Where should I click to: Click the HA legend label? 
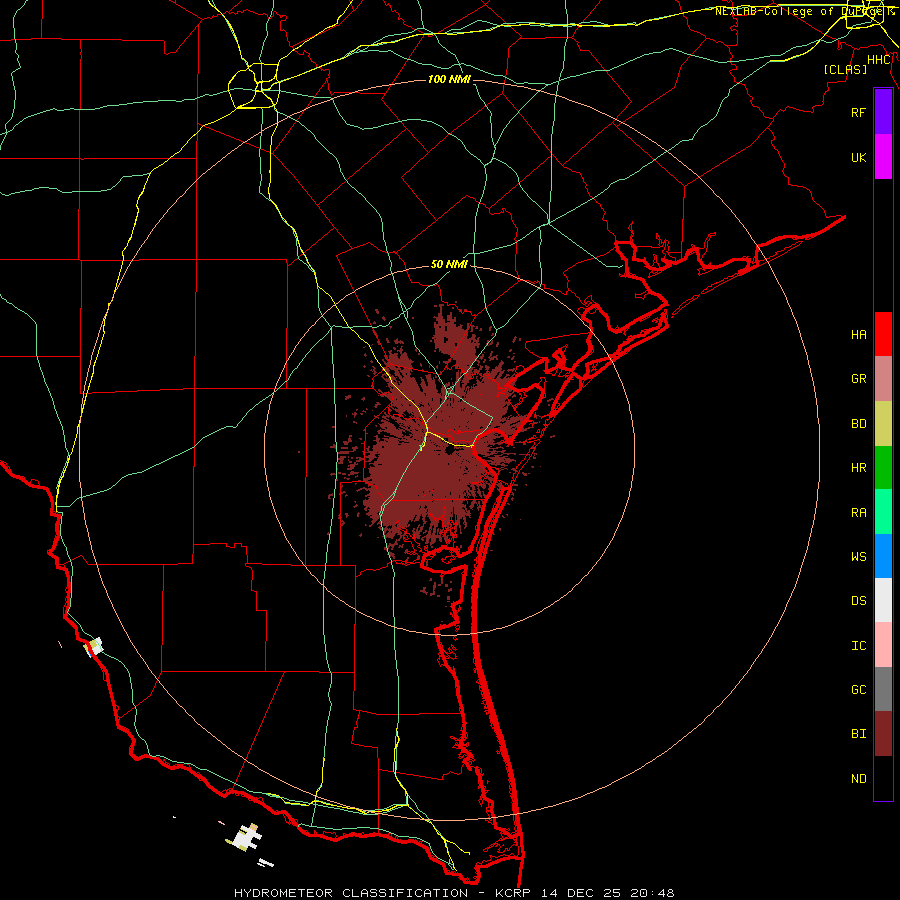click(x=859, y=335)
